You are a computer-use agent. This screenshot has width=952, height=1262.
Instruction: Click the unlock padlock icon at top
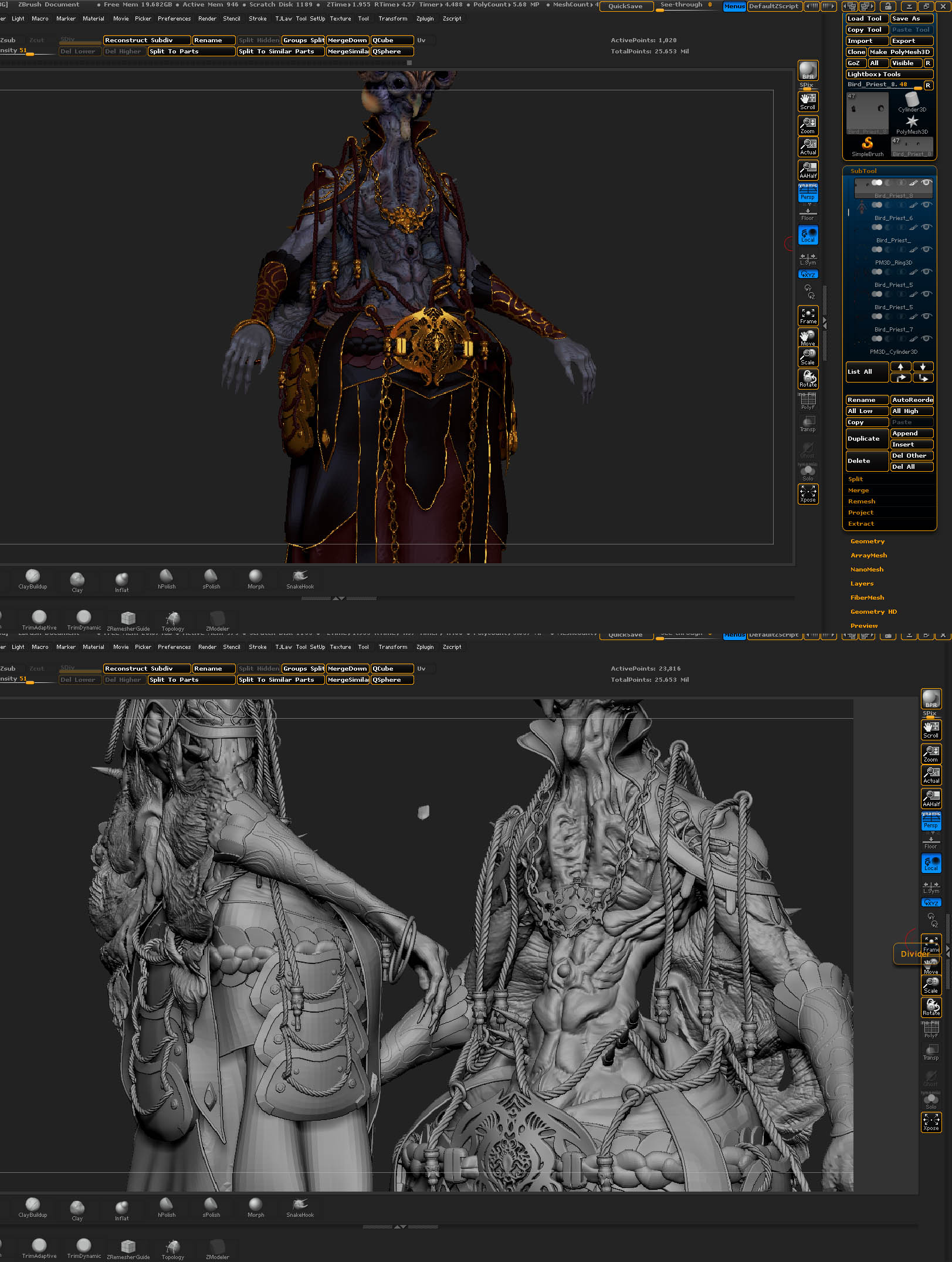888,6
